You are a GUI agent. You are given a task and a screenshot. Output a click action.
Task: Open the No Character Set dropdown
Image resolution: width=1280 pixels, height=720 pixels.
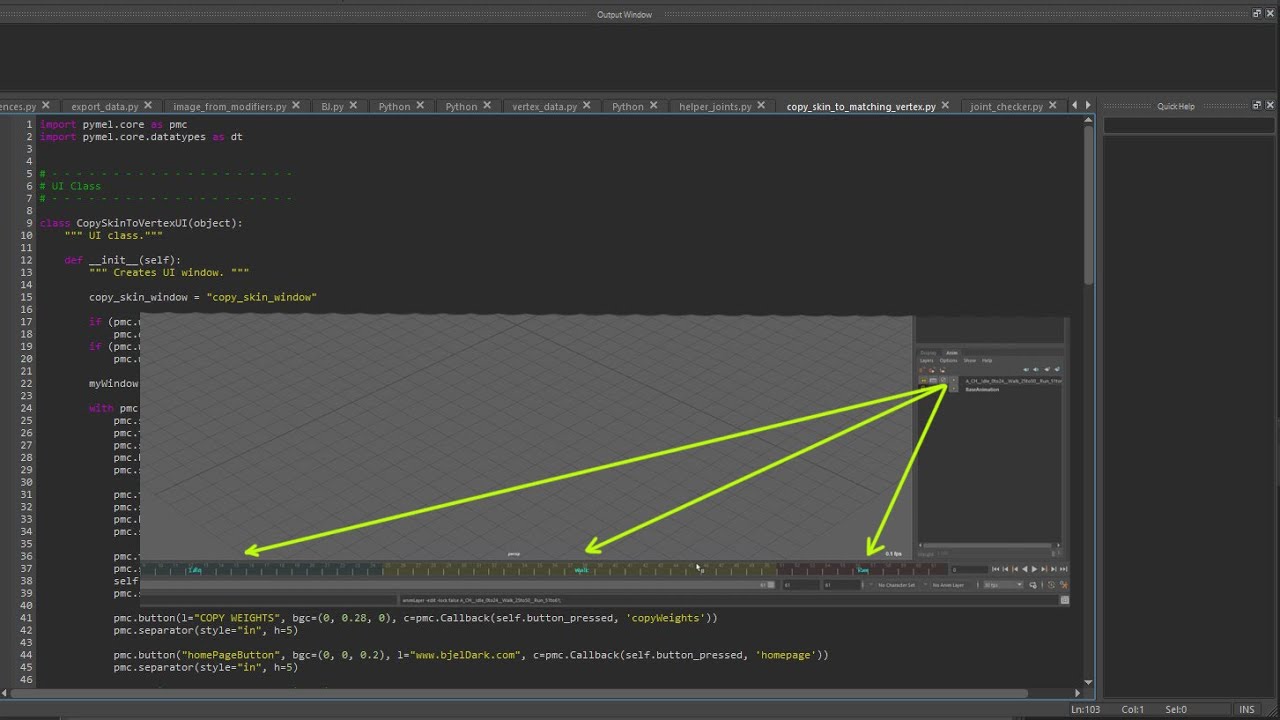point(894,585)
